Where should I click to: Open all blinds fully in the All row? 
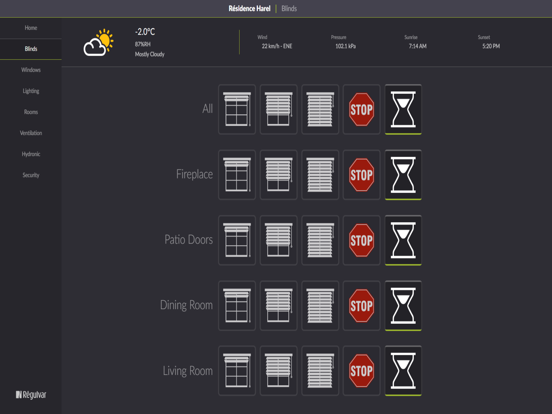[237, 109]
